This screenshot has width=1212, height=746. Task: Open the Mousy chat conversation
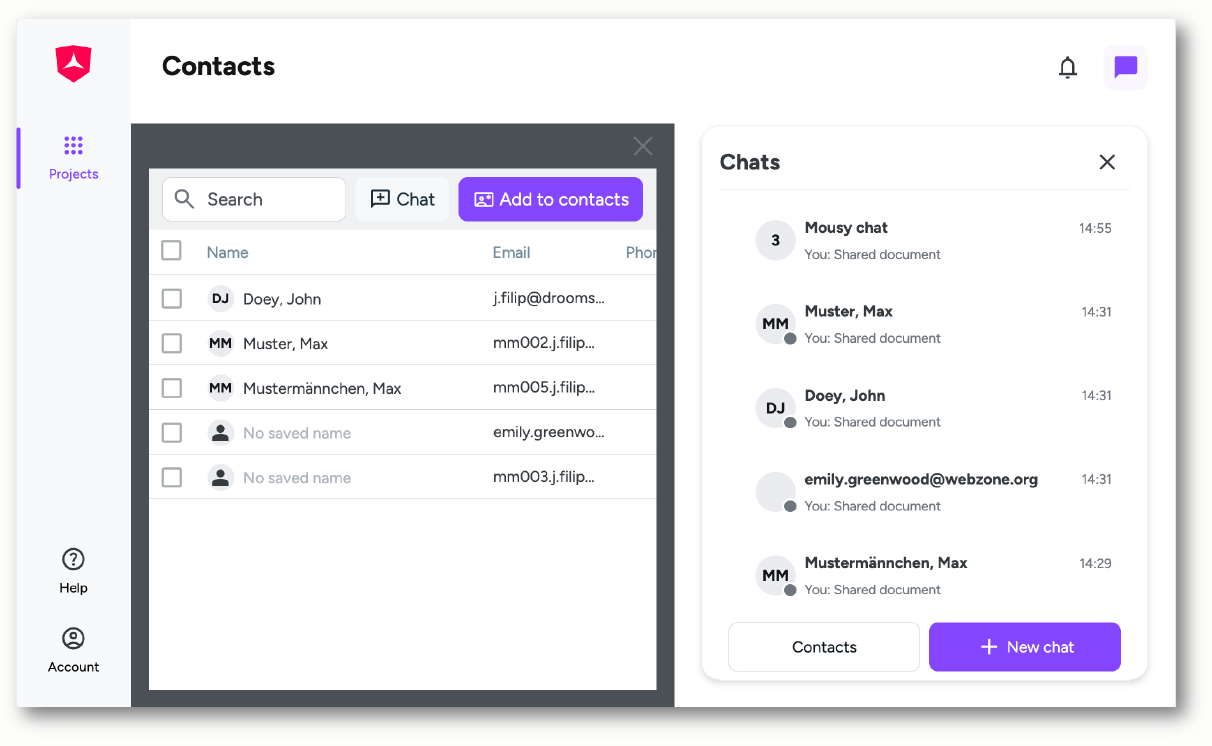click(x=933, y=240)
